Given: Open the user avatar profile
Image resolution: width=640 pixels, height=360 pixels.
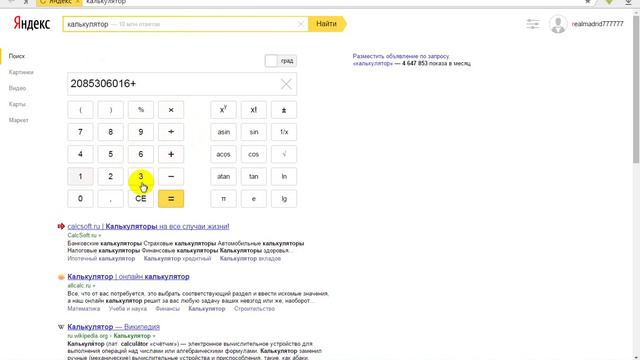Looking at the screenshot, I should tap(558, 24).
